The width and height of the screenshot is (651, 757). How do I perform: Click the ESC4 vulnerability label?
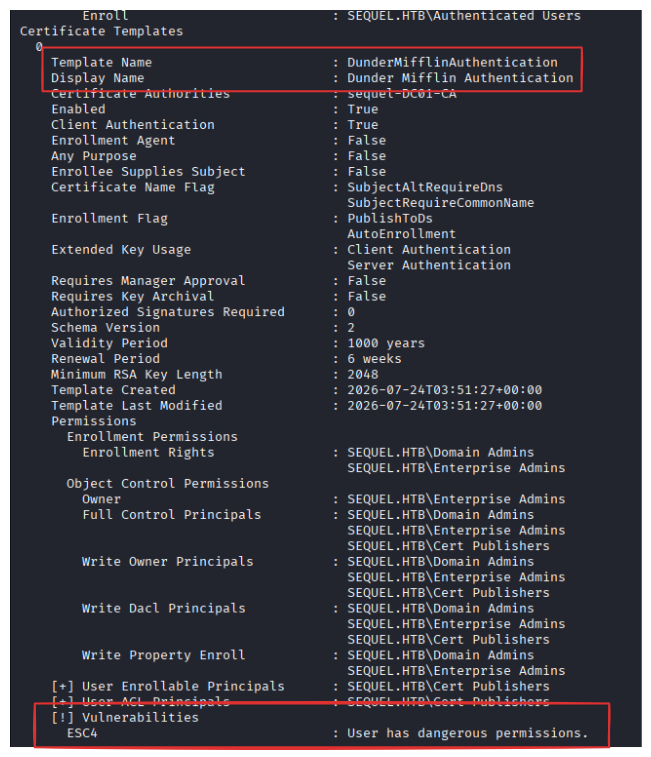[x=82, y=733]
